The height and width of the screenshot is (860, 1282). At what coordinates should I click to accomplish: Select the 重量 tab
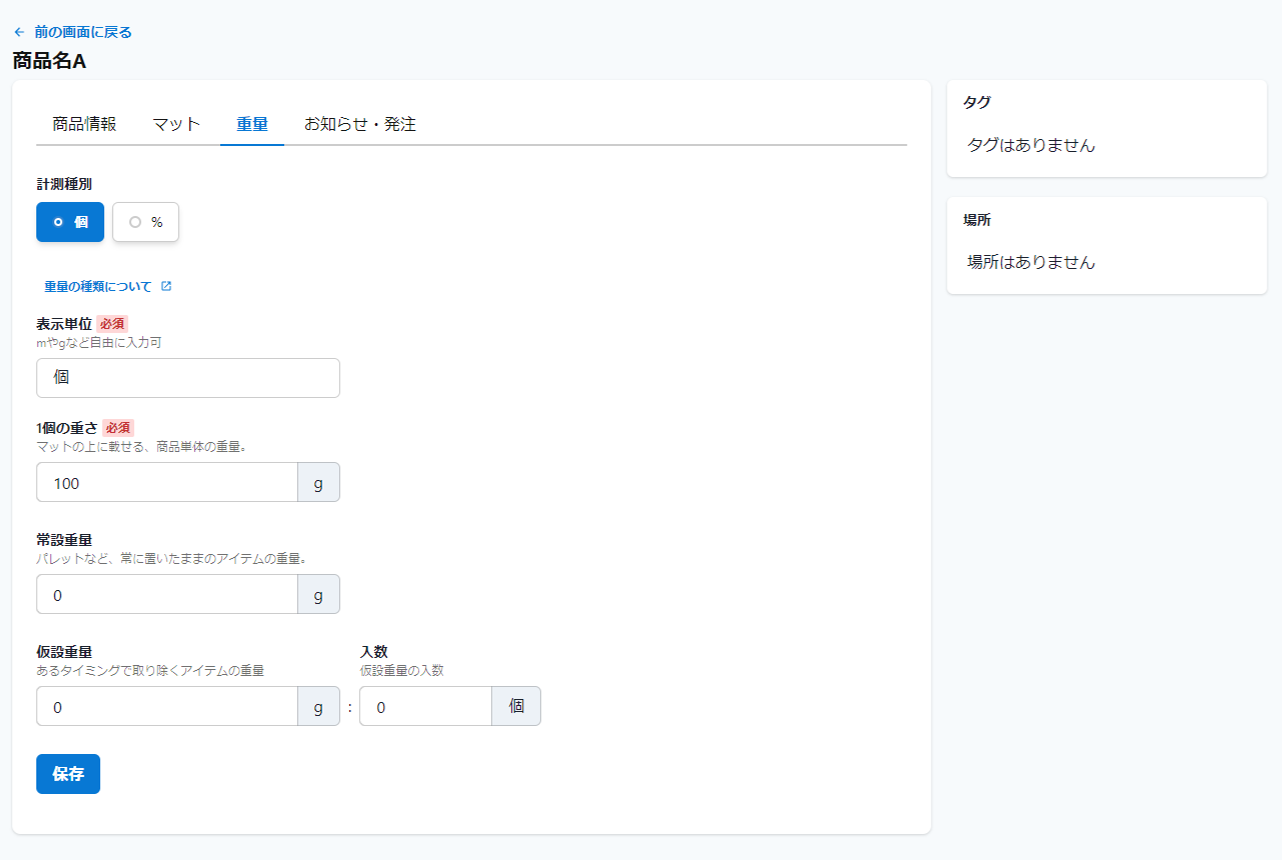tap(252, 124)
